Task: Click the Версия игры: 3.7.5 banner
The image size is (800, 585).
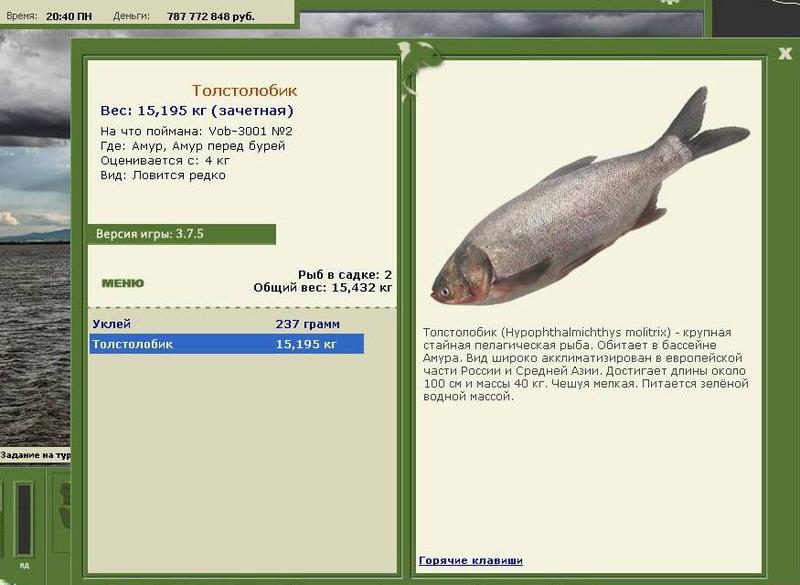Action: 182,234
